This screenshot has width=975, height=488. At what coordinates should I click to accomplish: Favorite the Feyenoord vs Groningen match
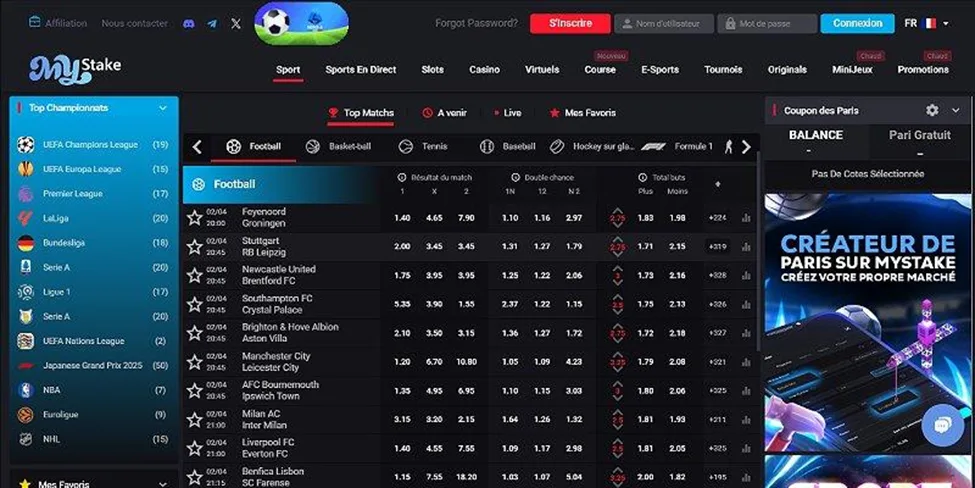coord(194,218)
